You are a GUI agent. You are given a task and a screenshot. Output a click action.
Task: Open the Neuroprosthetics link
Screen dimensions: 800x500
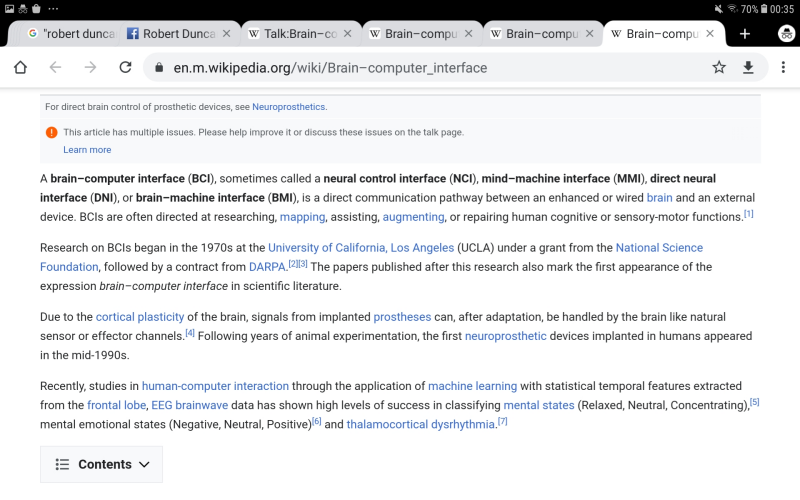tap(288, 107)
